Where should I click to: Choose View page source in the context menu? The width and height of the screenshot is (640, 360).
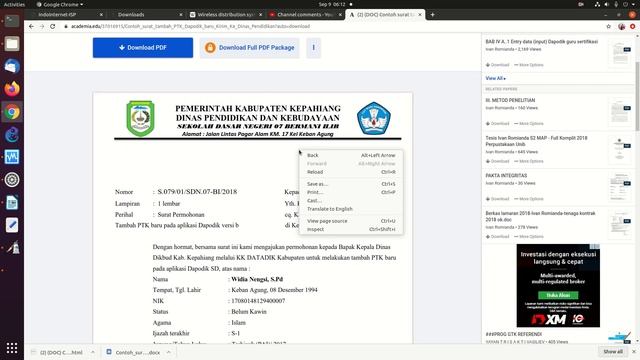pyautogui.click(x=351, y=221)
